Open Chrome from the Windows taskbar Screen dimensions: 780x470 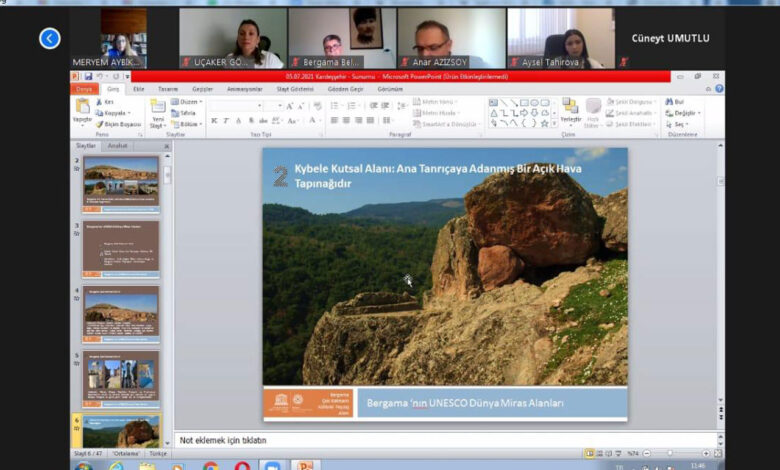pyautogui.click(x=210, y=466)
